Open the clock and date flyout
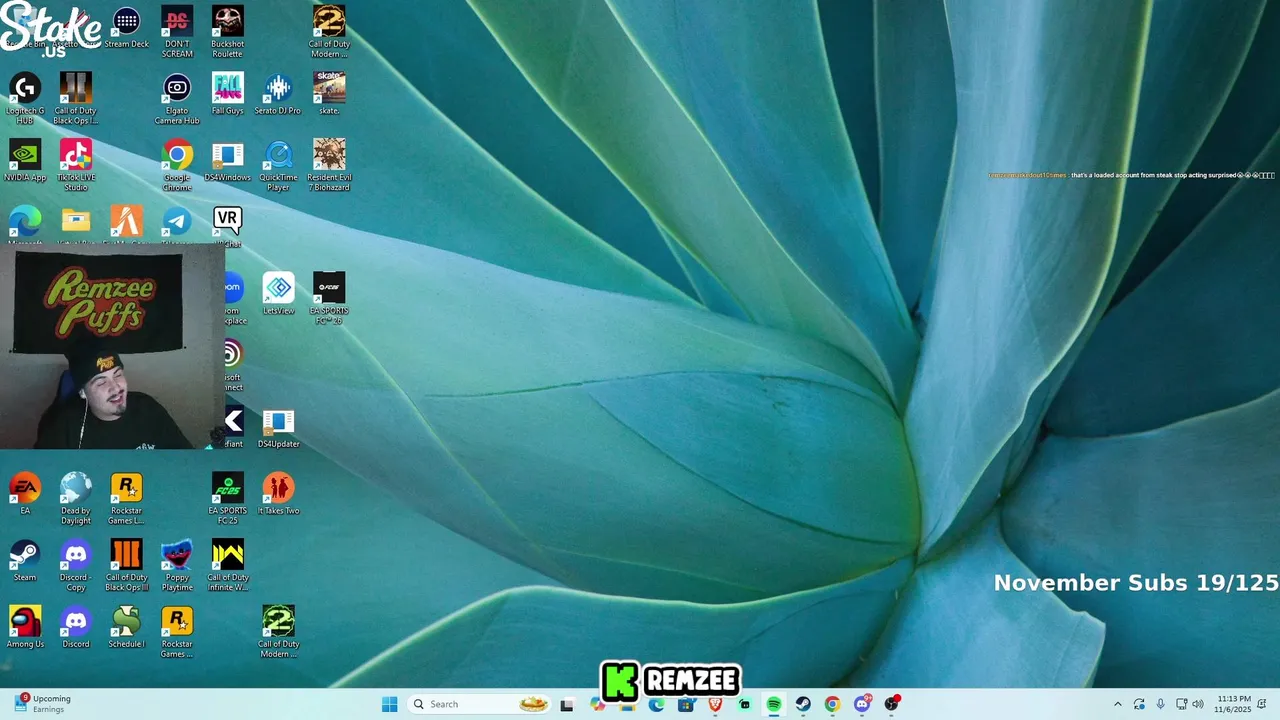Screen dimensions: 1280x720 click(x=1233, y=704)
